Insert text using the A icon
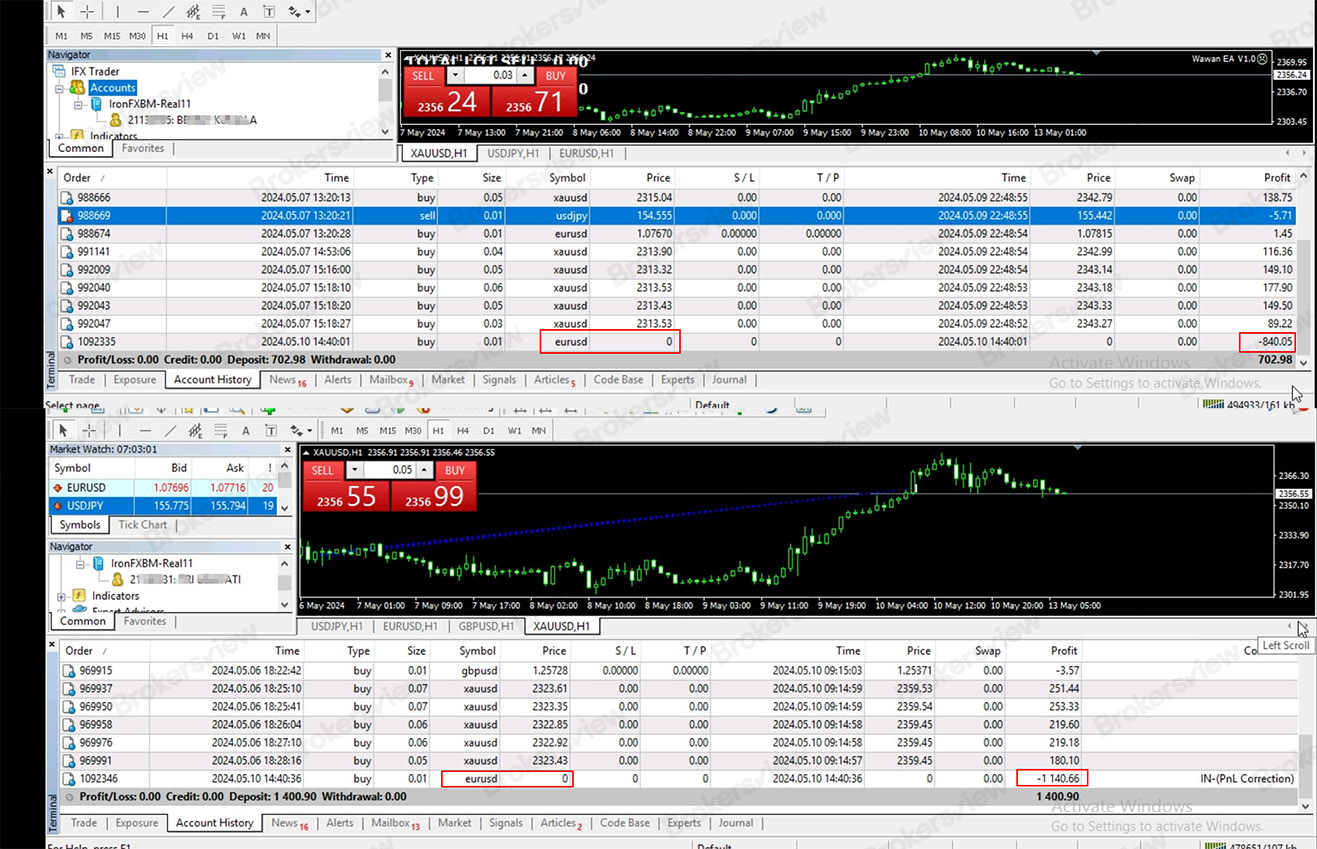The width and height of the screenshot is (1317, 849). point(244,11)
